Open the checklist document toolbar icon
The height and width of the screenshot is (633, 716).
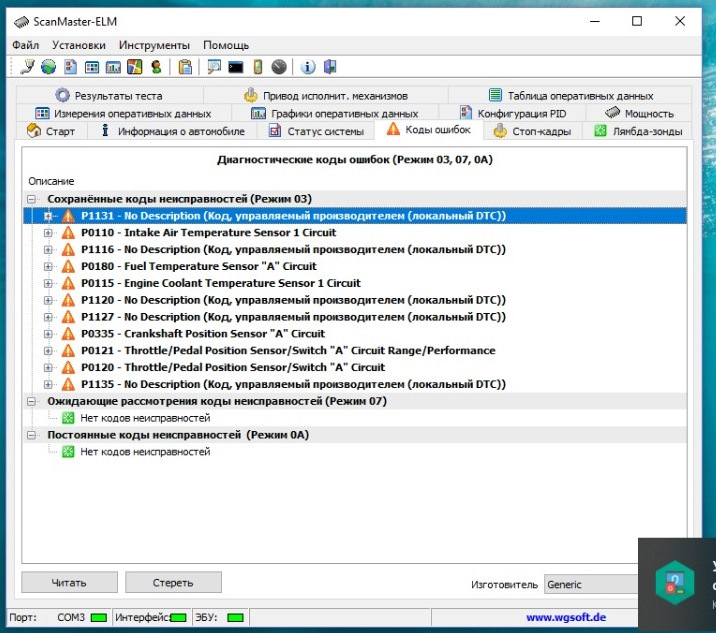[x=70, y=67]
